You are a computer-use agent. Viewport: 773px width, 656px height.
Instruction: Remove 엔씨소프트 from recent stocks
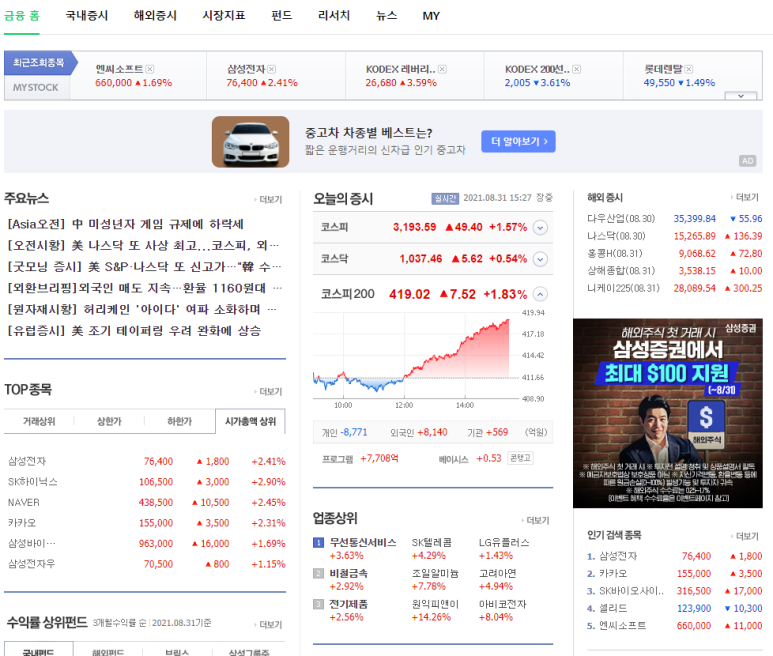pos(150,69)
